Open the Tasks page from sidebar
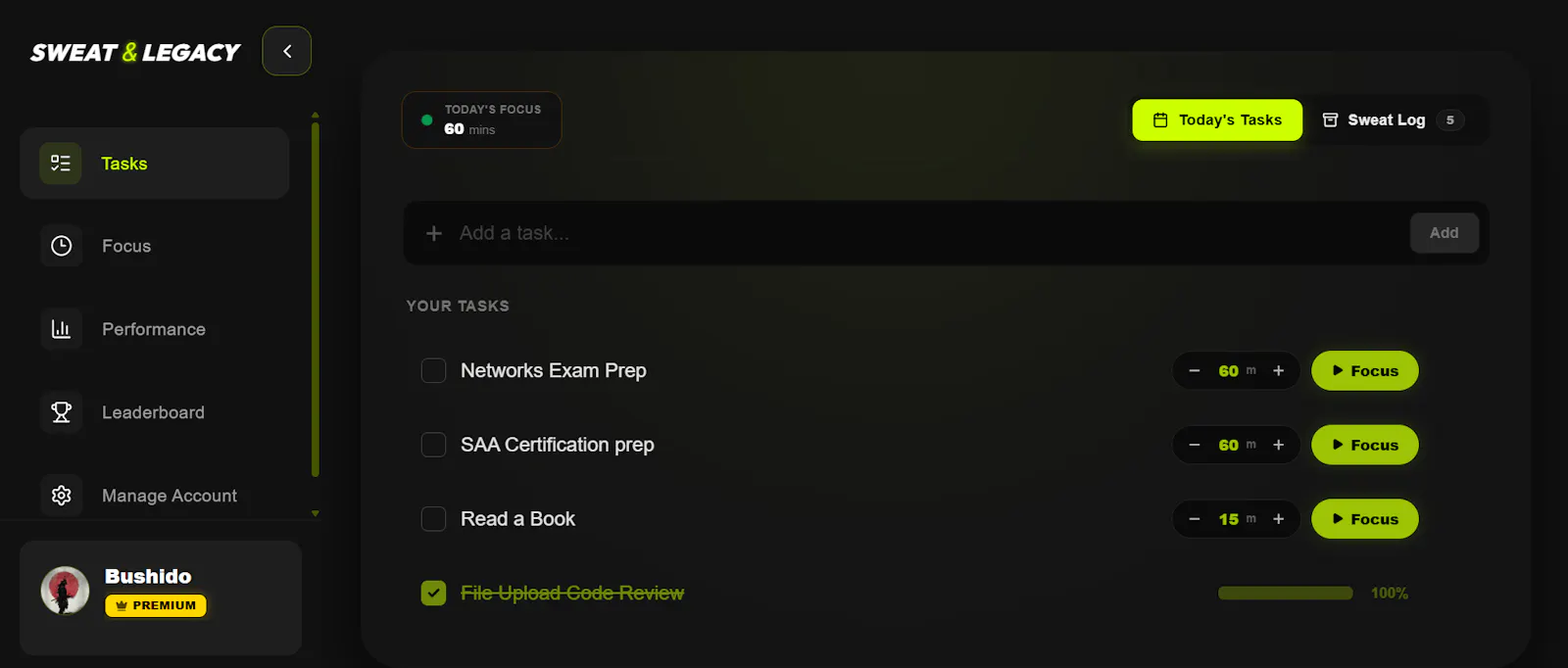This screenshot has height=668, width=1568. point(154,164)
